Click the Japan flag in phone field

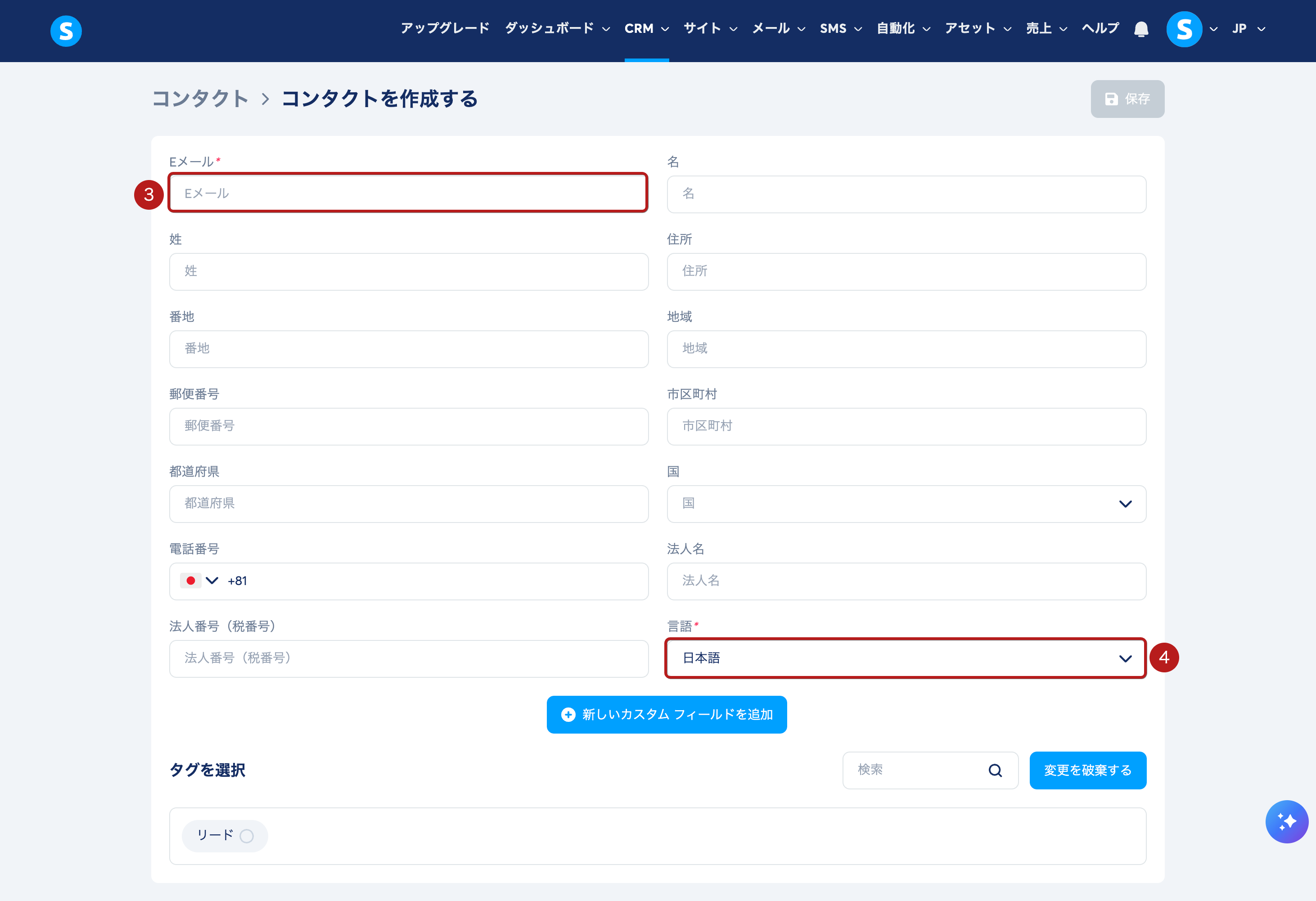click(x=190, y=581)
